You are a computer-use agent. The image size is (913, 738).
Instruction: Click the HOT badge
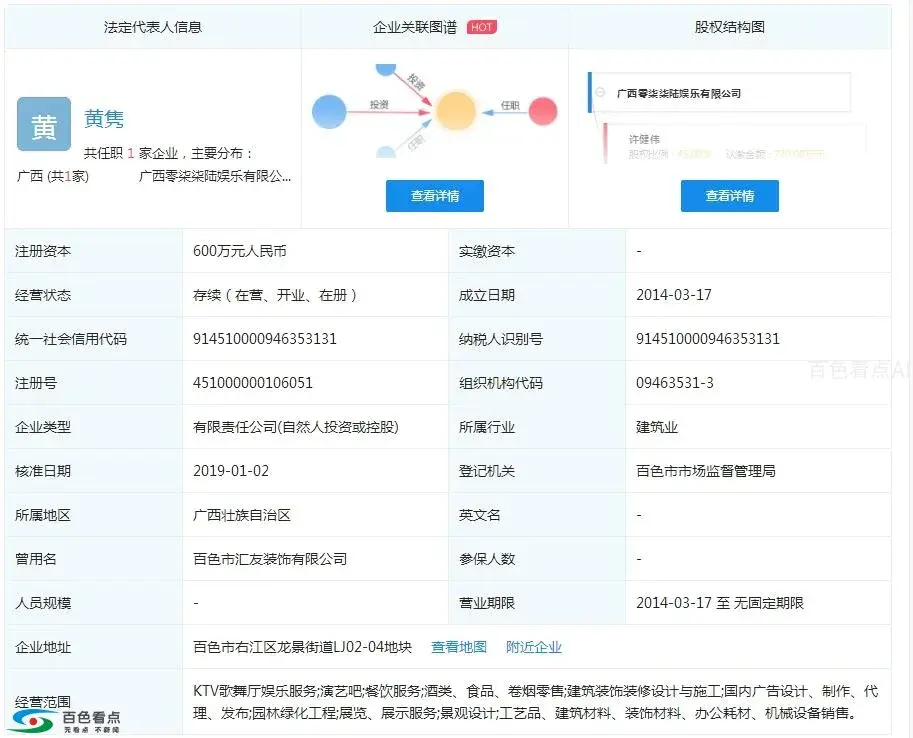click(482, 27)
